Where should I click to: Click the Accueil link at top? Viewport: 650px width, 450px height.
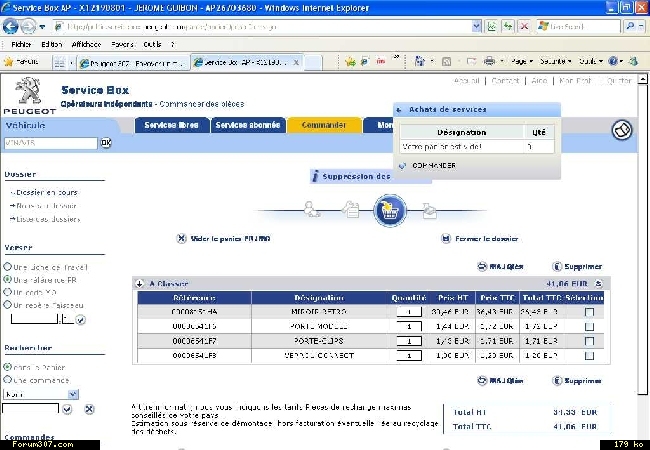point(466,81)
